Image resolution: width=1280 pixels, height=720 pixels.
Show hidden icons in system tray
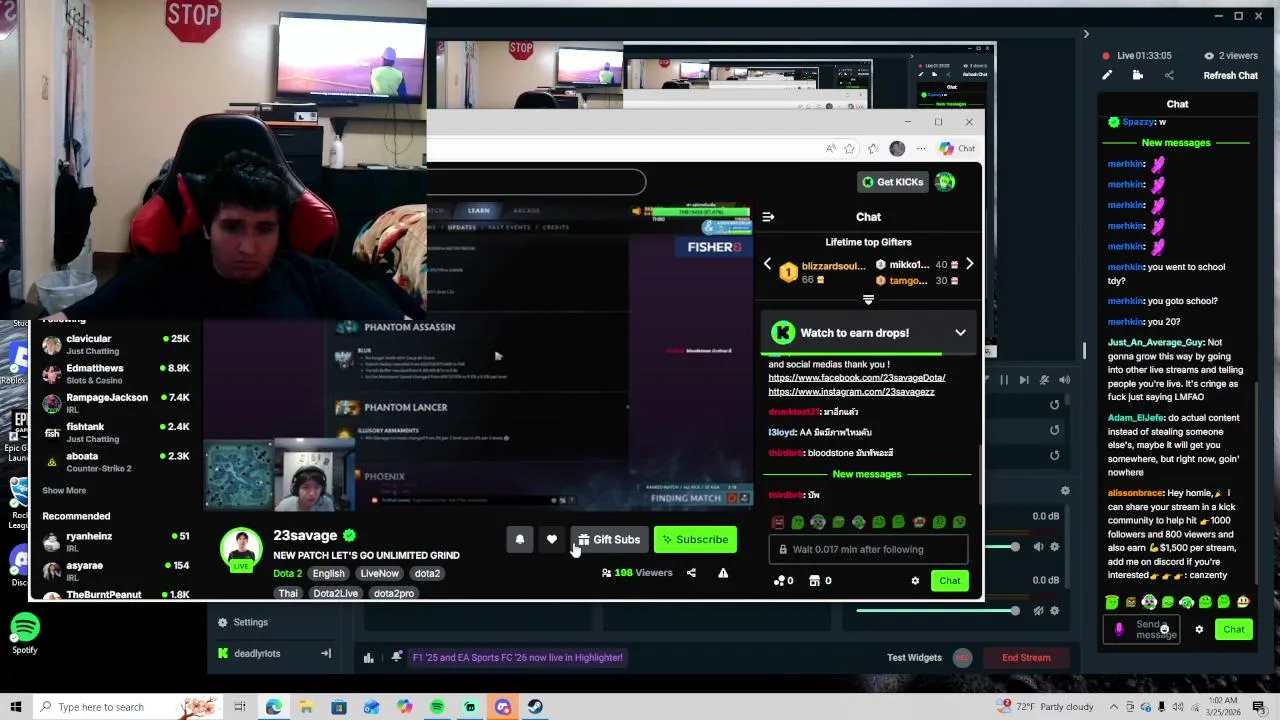pos(1114,707)
